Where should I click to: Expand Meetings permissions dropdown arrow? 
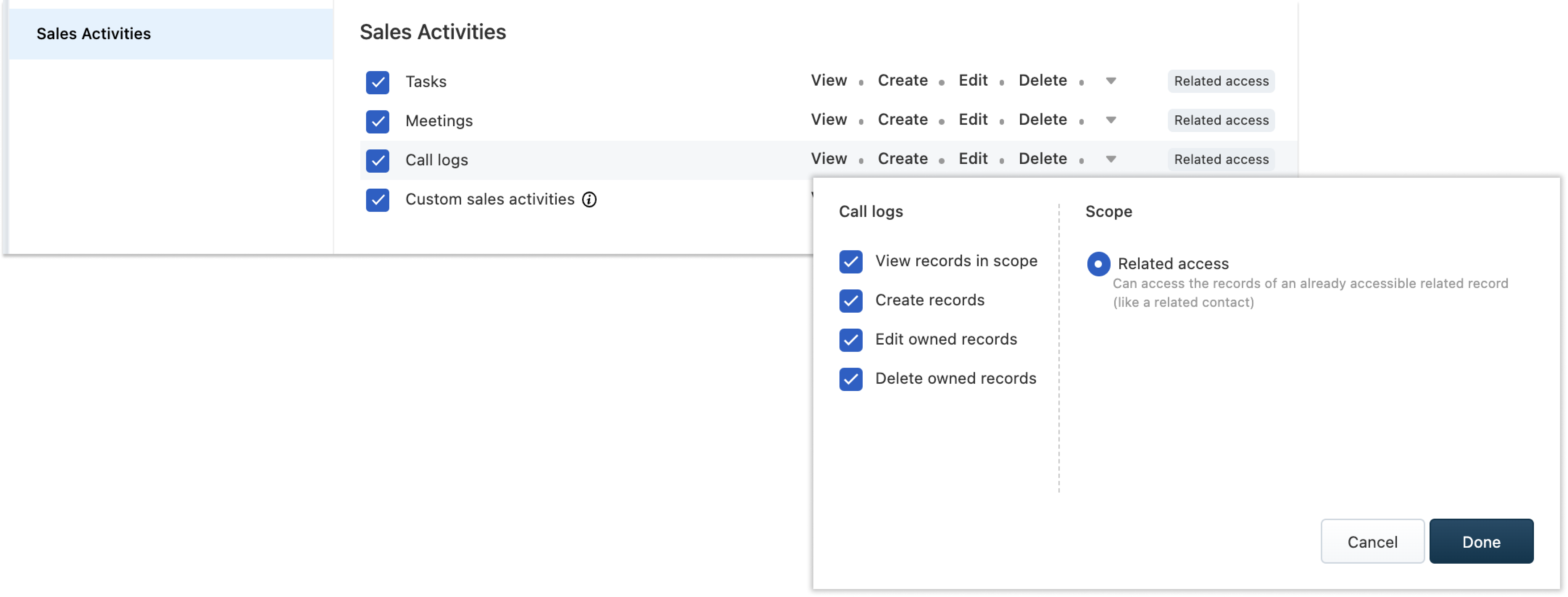pos(1110,120)
